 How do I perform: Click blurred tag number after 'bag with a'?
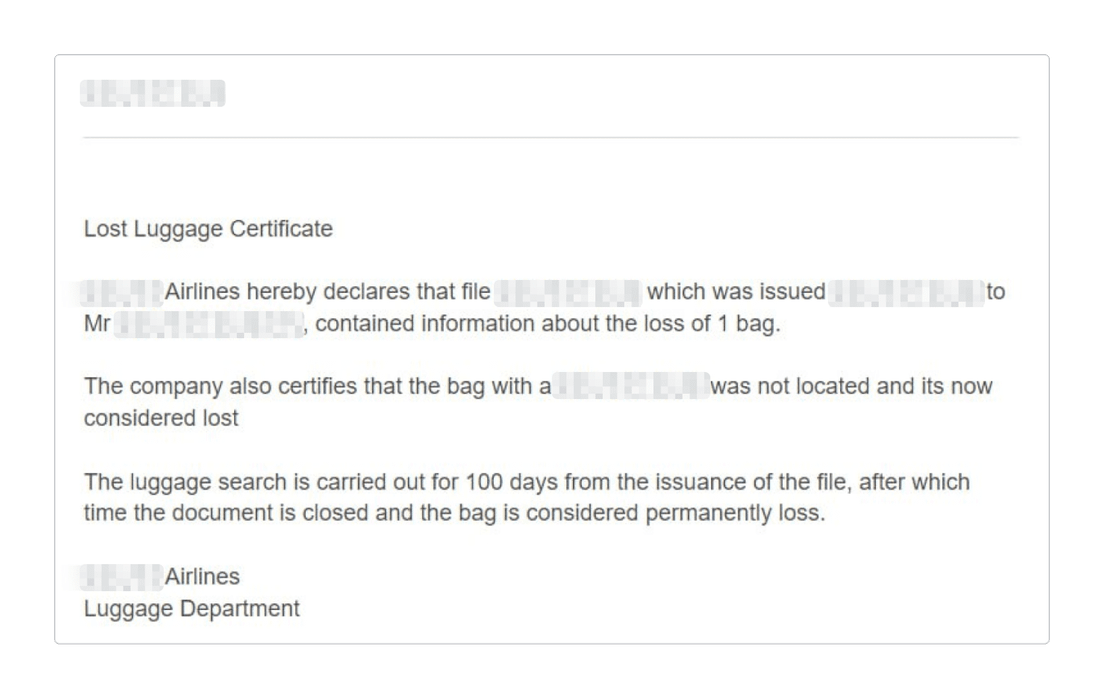[632, 386]
